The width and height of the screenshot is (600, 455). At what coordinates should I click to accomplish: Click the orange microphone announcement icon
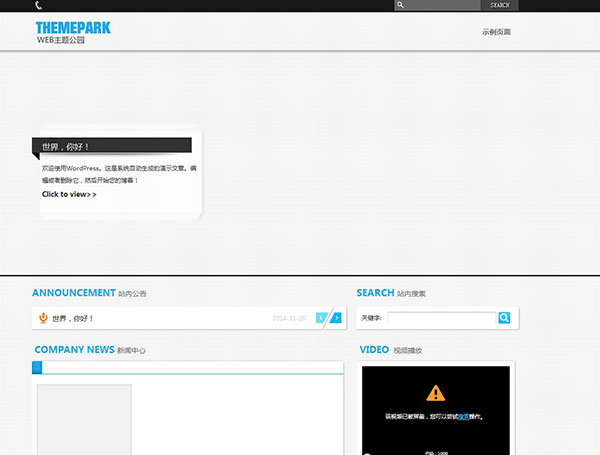coord(43,318)
